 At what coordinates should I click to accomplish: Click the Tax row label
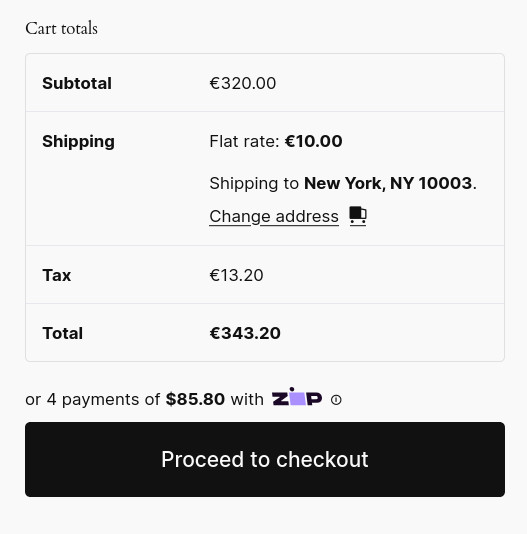[x=57, y=275]
